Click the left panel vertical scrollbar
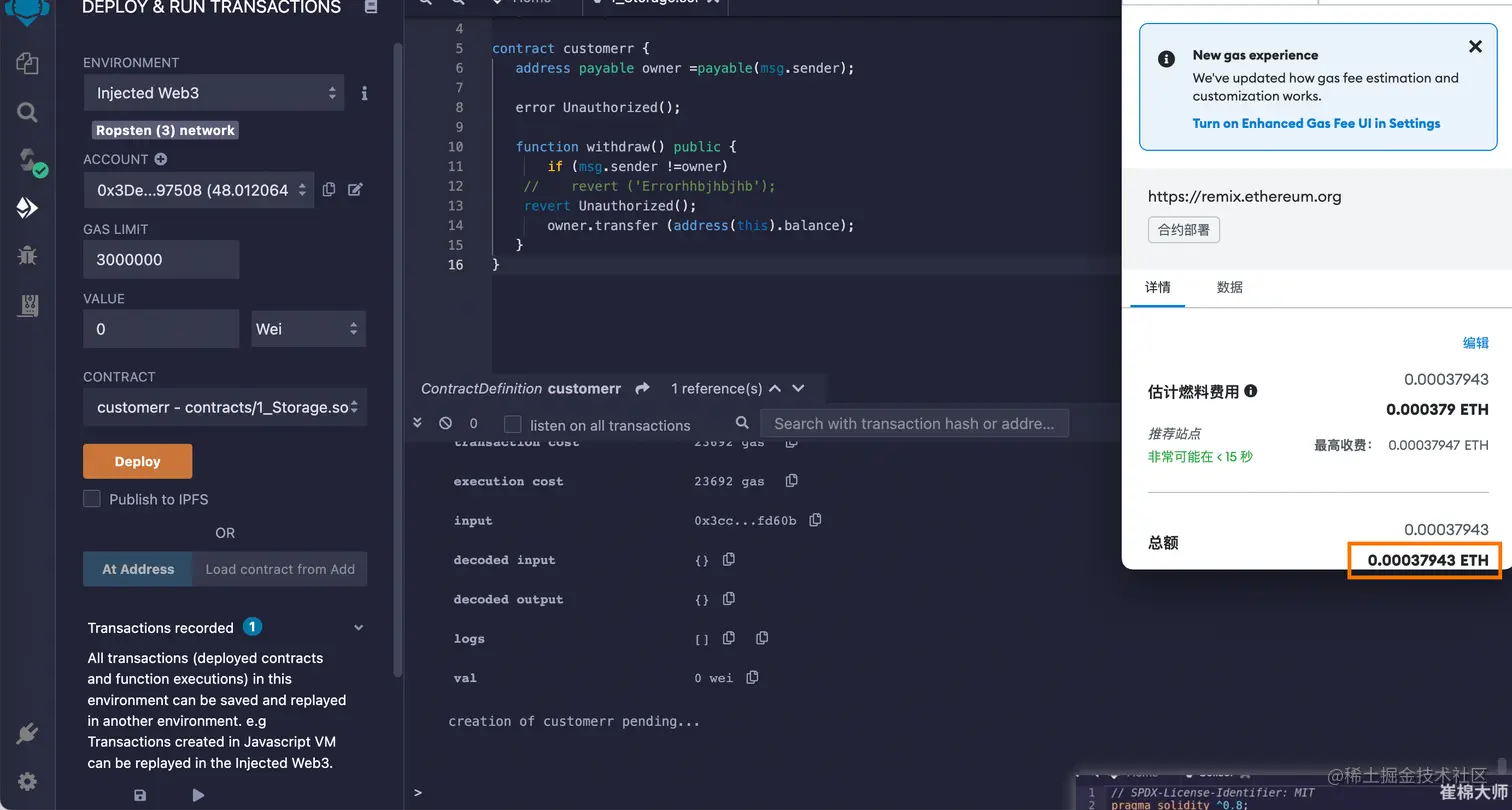The image size is (1512, 810). (x=399, y=360)
